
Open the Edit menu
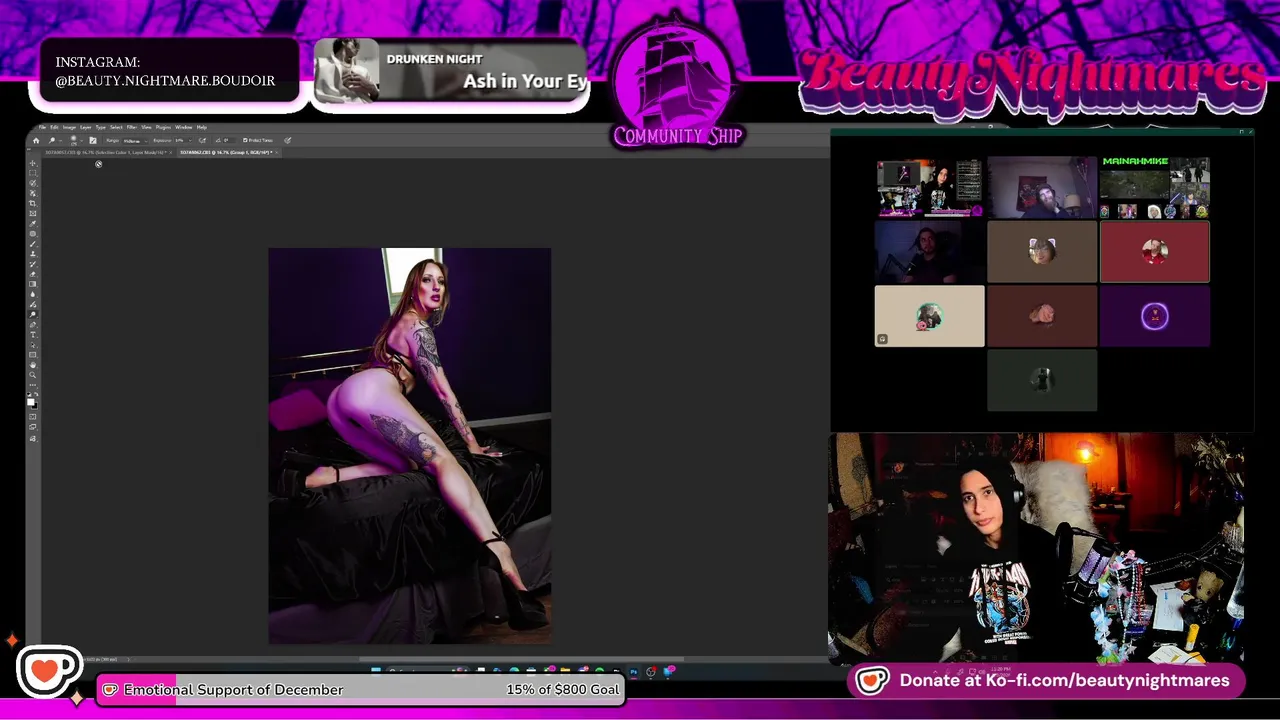(x=54, y=127)
